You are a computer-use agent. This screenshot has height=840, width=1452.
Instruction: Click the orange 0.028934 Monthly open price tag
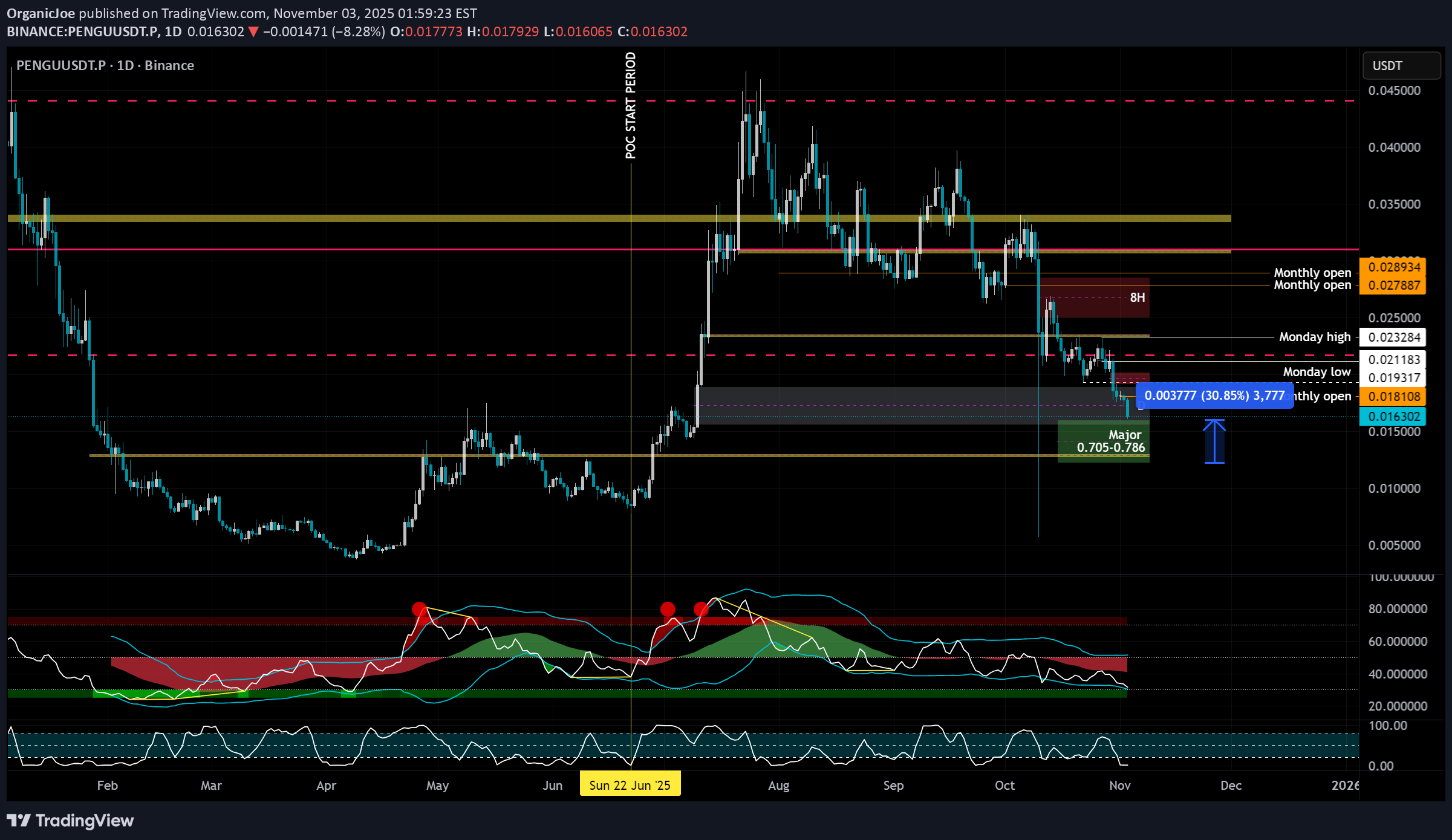click(1393, 267)
